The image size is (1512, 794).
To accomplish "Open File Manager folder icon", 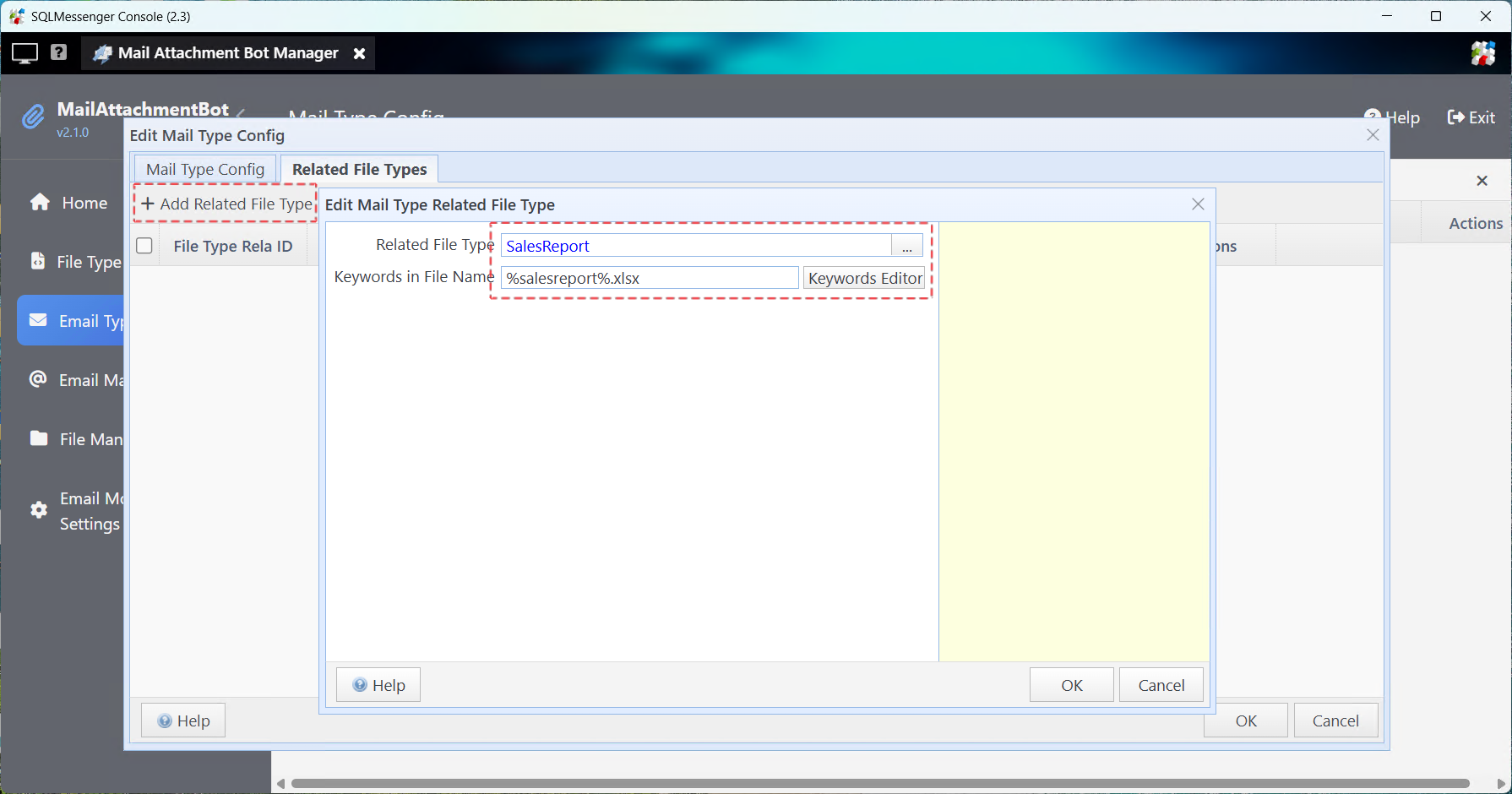I will point(39,438).
